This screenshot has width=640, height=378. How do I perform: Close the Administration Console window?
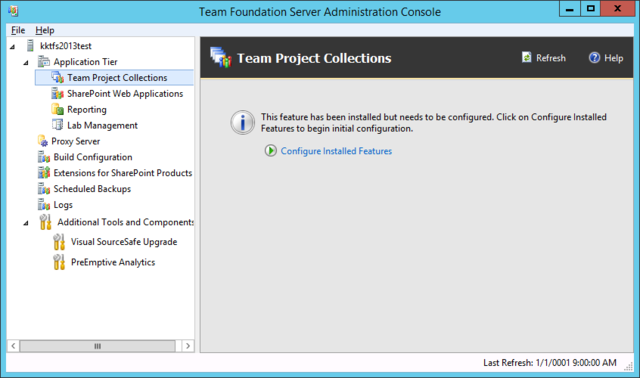(x=618, y=9)
